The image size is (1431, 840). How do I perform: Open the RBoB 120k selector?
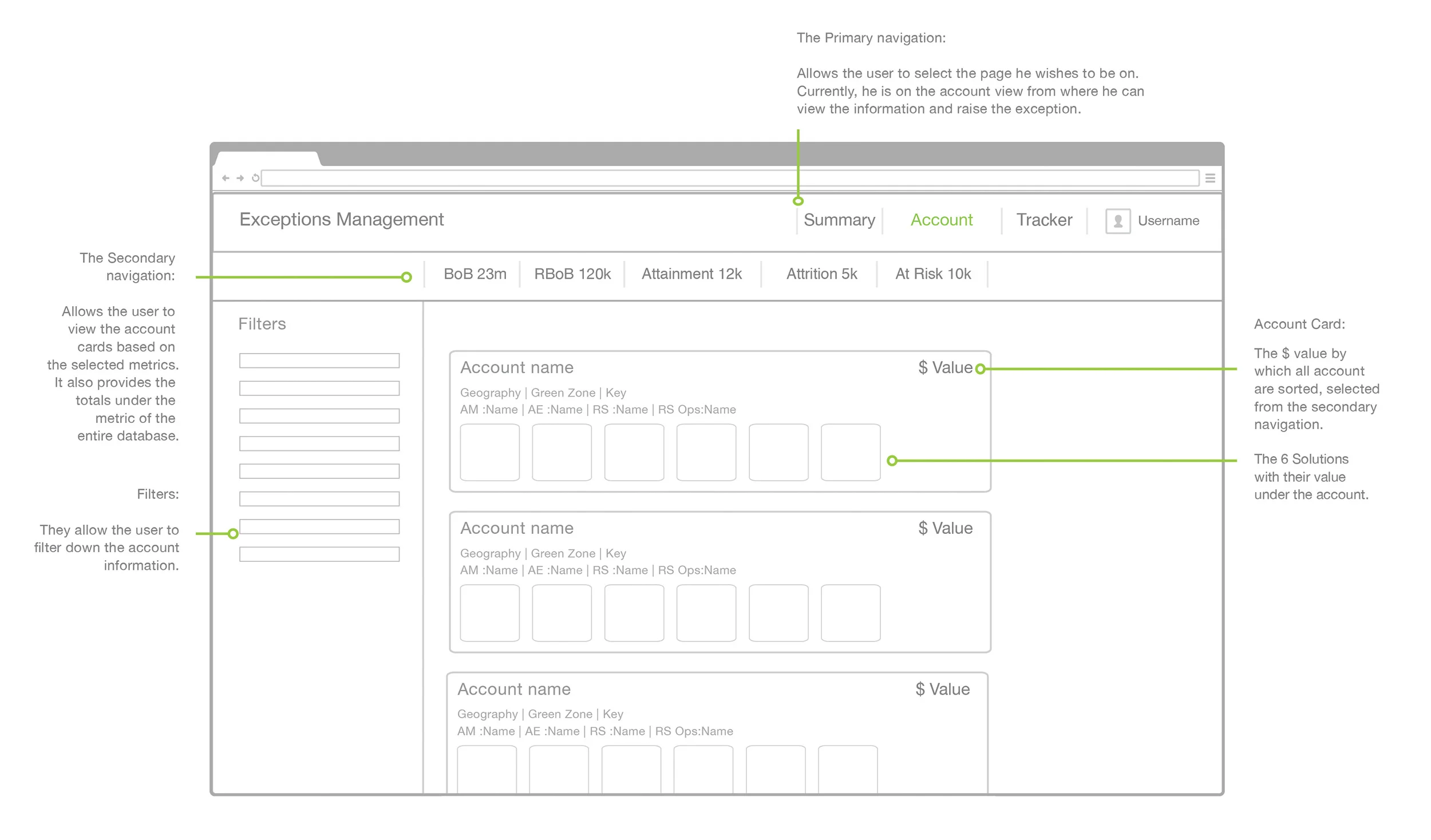pos(572,274)
